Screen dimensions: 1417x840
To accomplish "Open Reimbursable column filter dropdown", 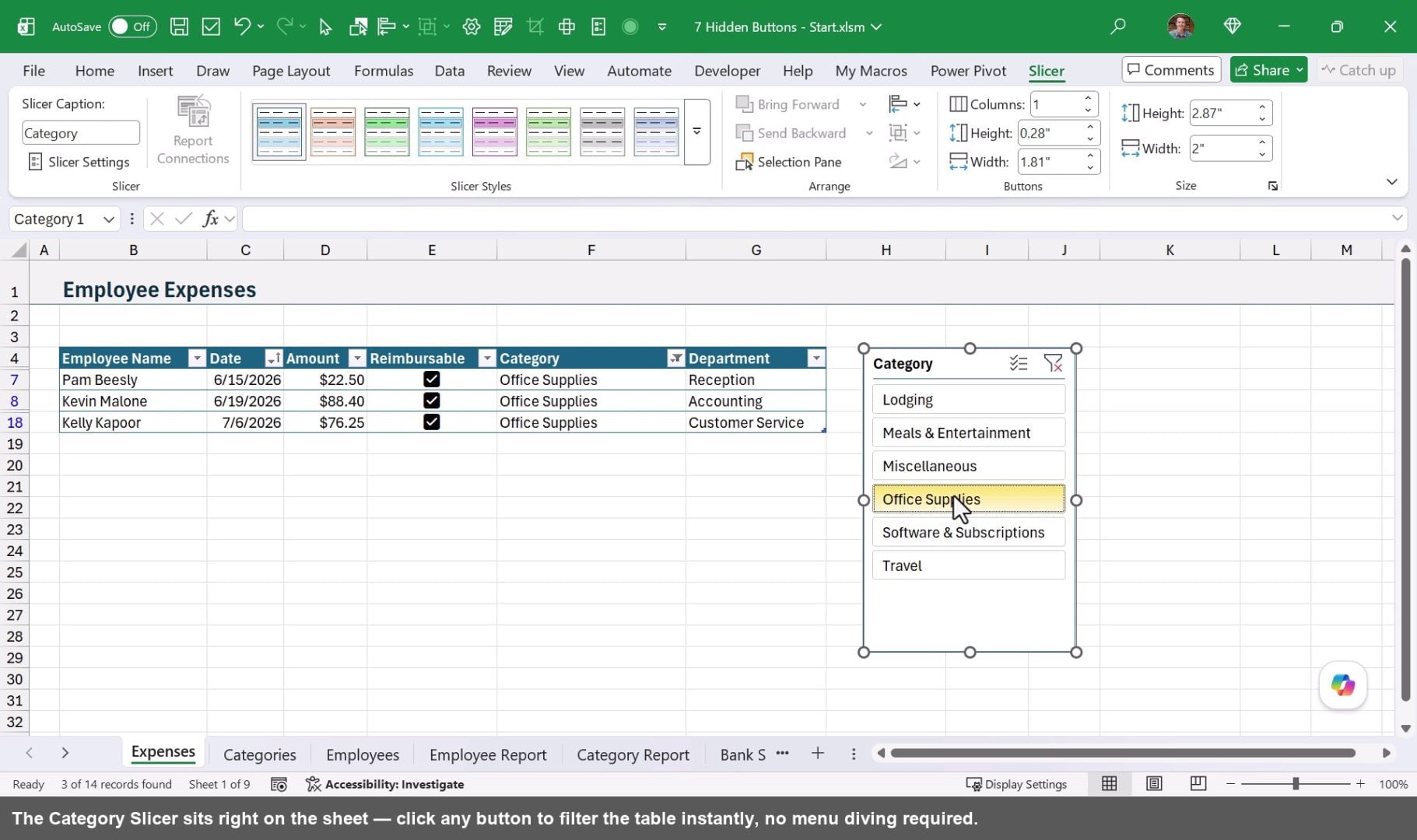I will 487,358.
